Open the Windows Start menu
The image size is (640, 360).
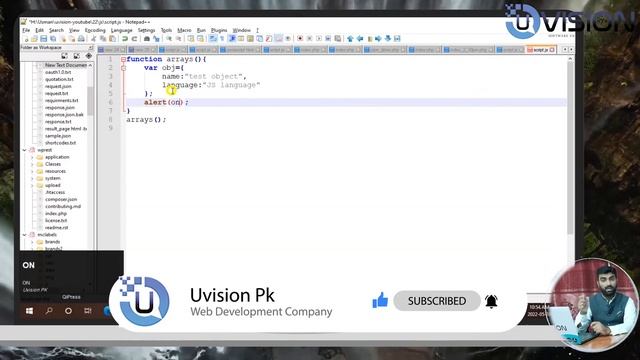pyautogui.click(x=29, y=311)
